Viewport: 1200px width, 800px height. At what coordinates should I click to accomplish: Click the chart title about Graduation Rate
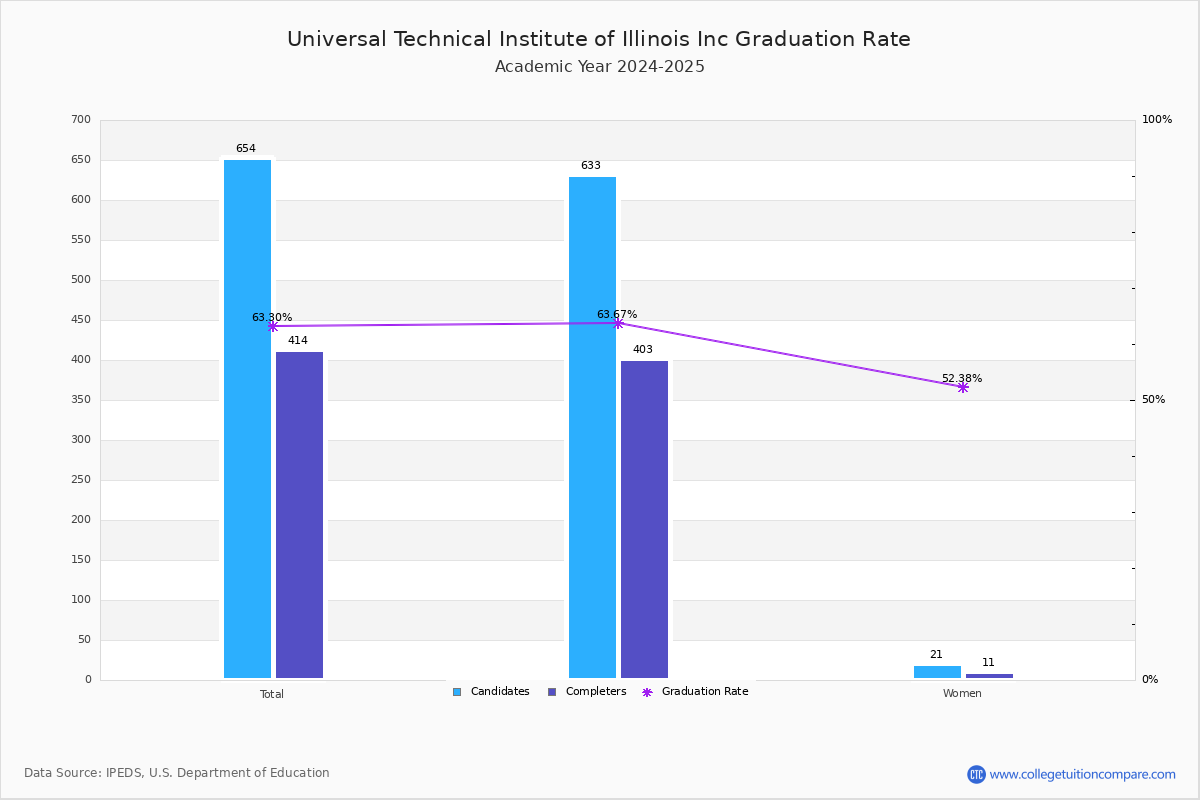tap(599, 39)
